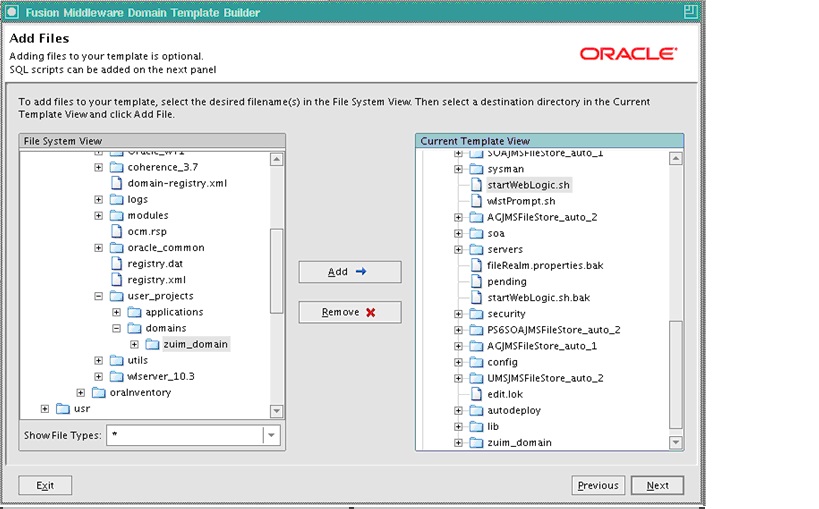Viewport: 819px width, 509px height.
Task: Click the logs folder icon
Action: pos(116,199)
